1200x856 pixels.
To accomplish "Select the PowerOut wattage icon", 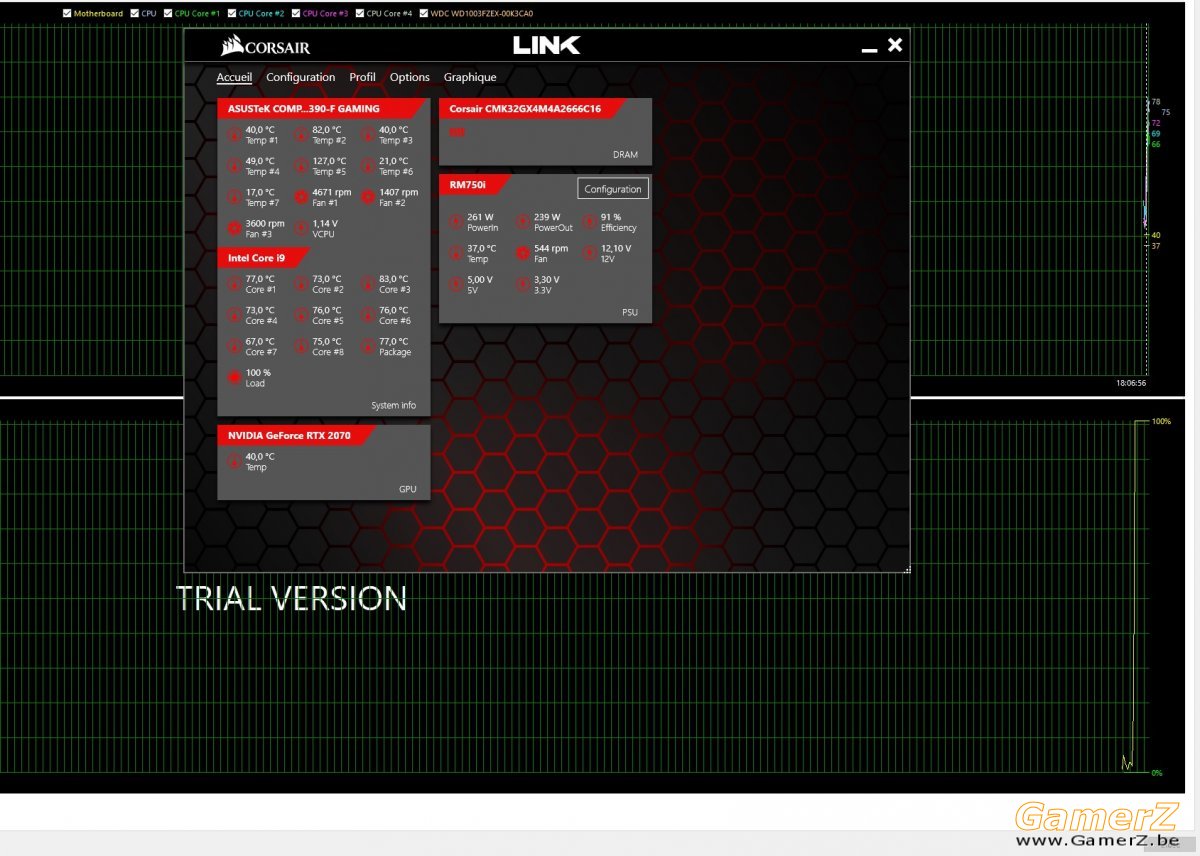I will (x=523, y=222).
